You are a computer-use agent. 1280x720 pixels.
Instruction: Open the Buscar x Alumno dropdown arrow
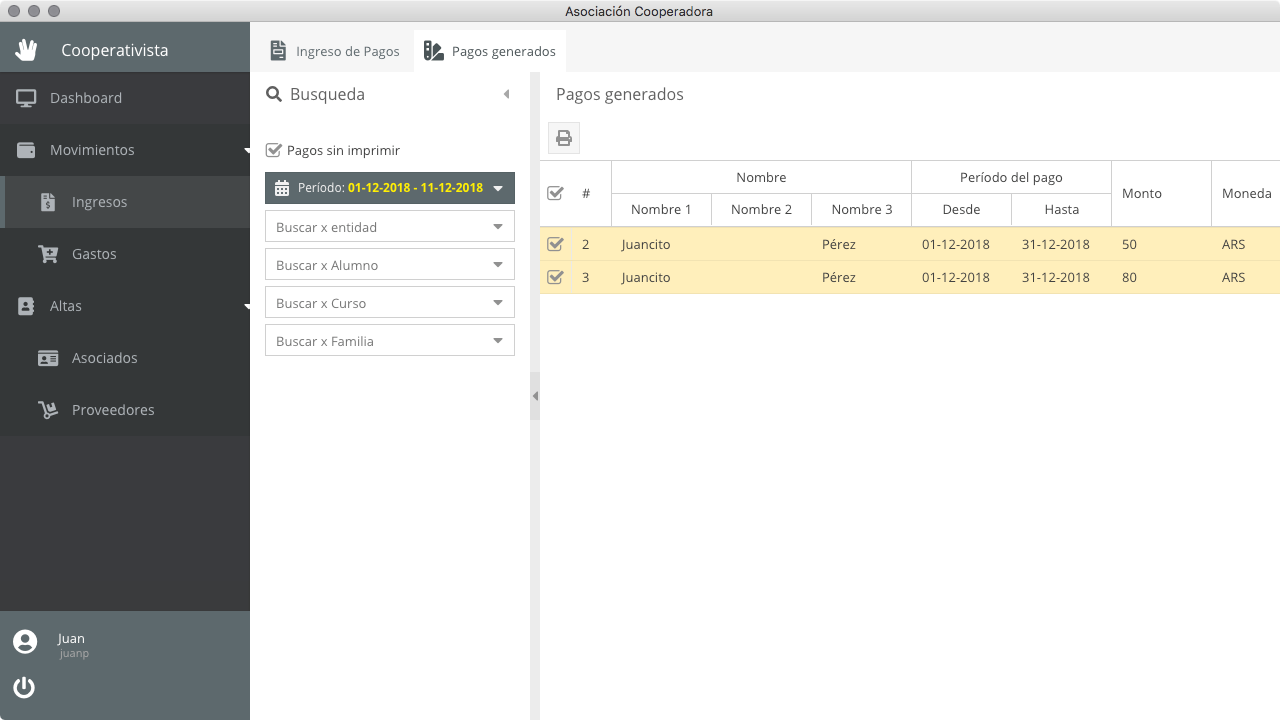pos(498,265)
